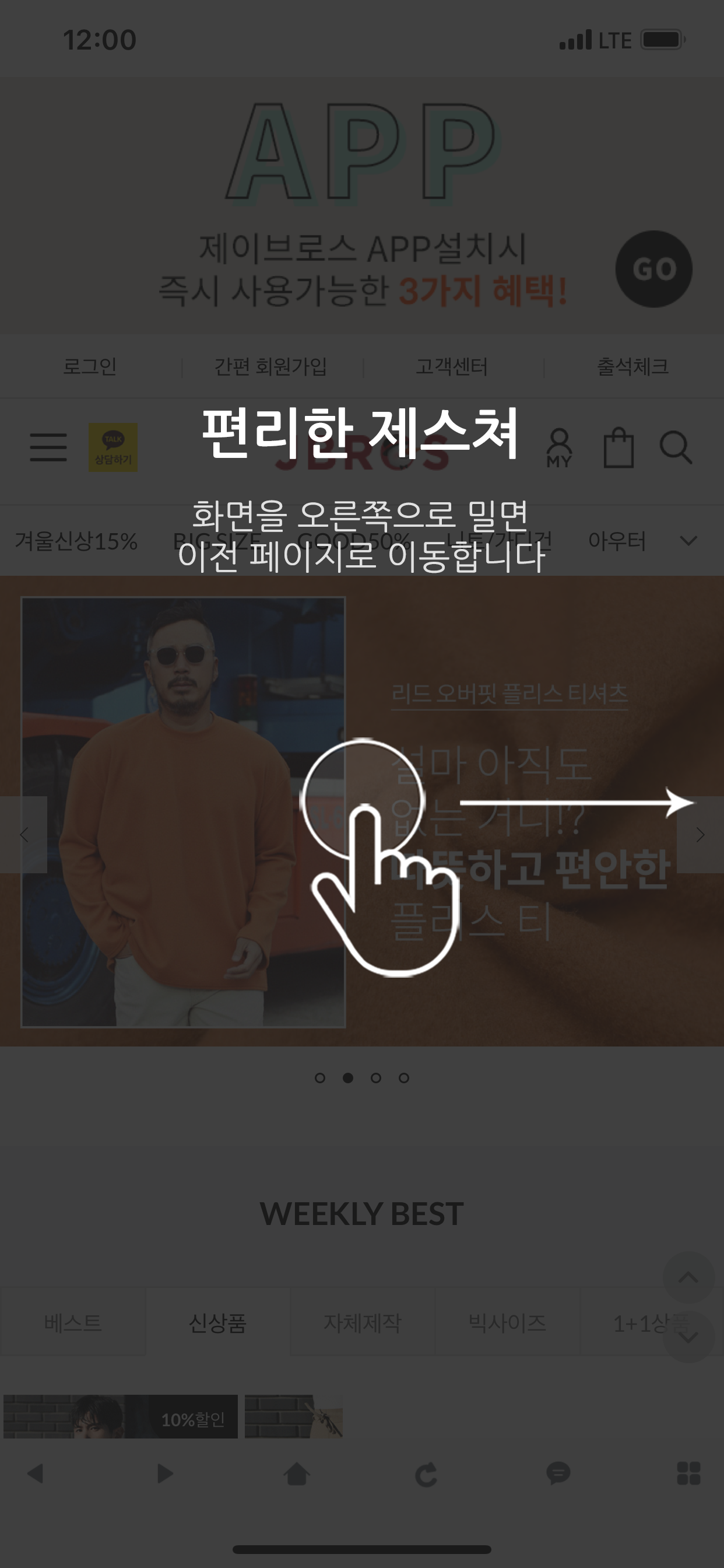Viewport: 724px width, 1568px height.
Task: Open the hamburger menu
Action: click(x=48, y=447)
